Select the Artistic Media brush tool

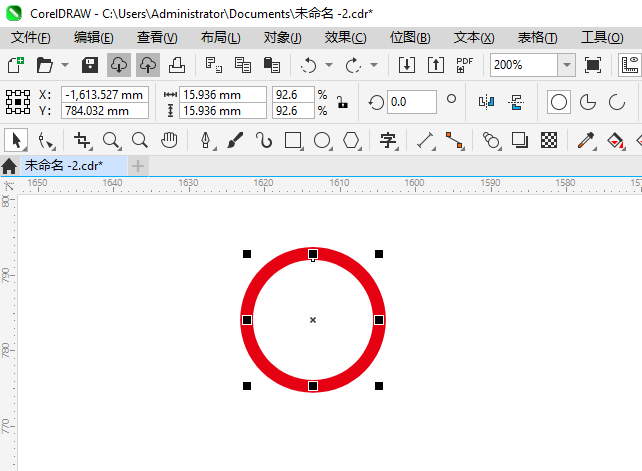point(235,140)
